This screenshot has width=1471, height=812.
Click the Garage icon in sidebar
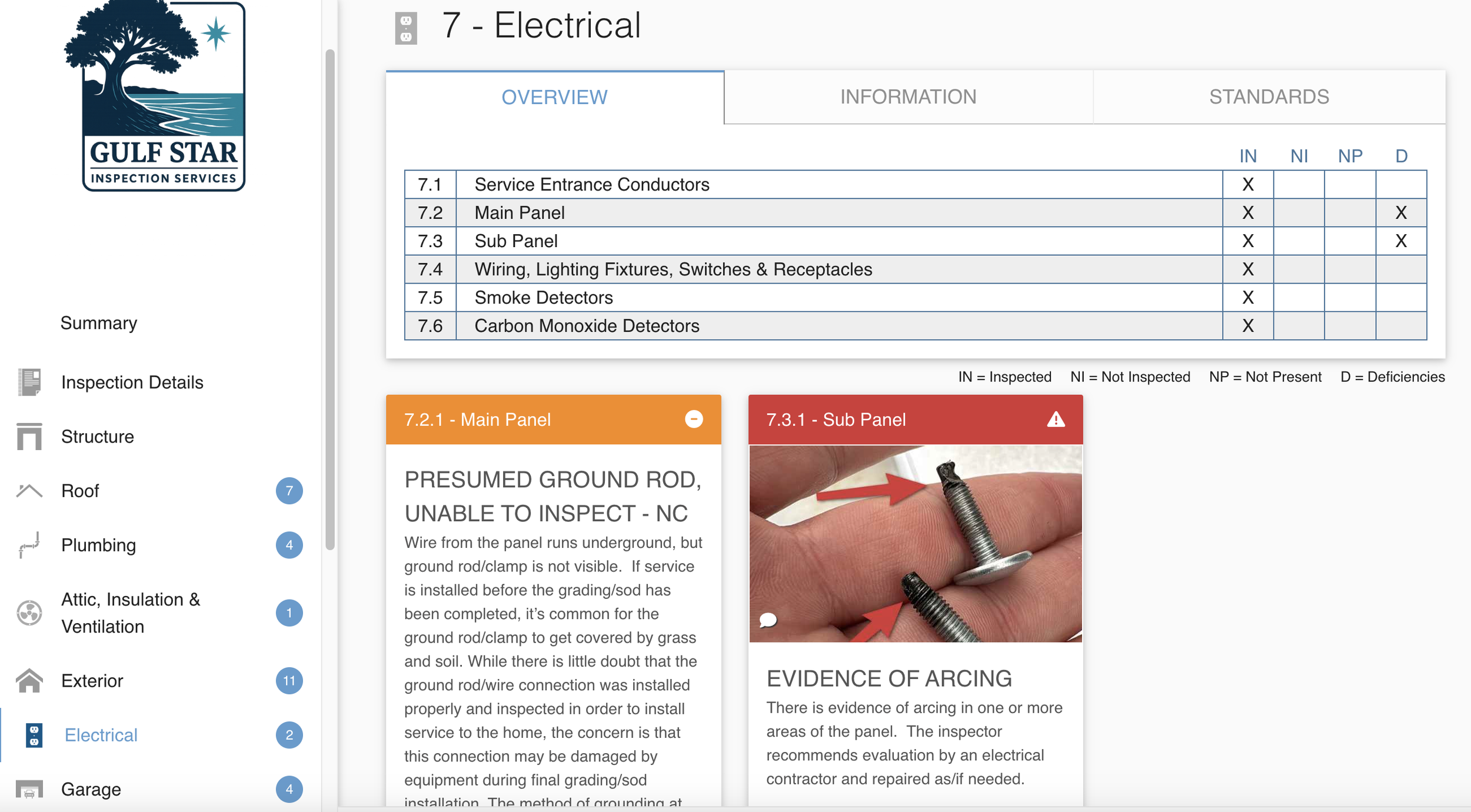(29, 789)
